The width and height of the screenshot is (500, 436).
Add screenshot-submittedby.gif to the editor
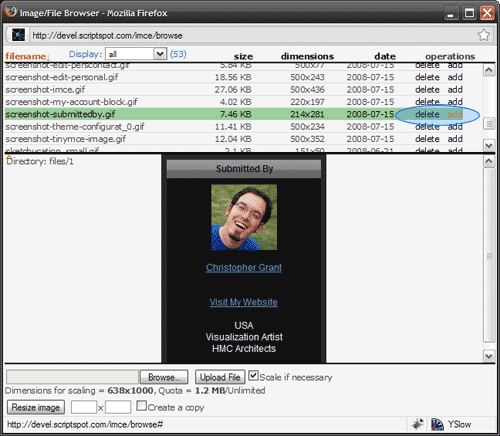(x=455, y=114)
